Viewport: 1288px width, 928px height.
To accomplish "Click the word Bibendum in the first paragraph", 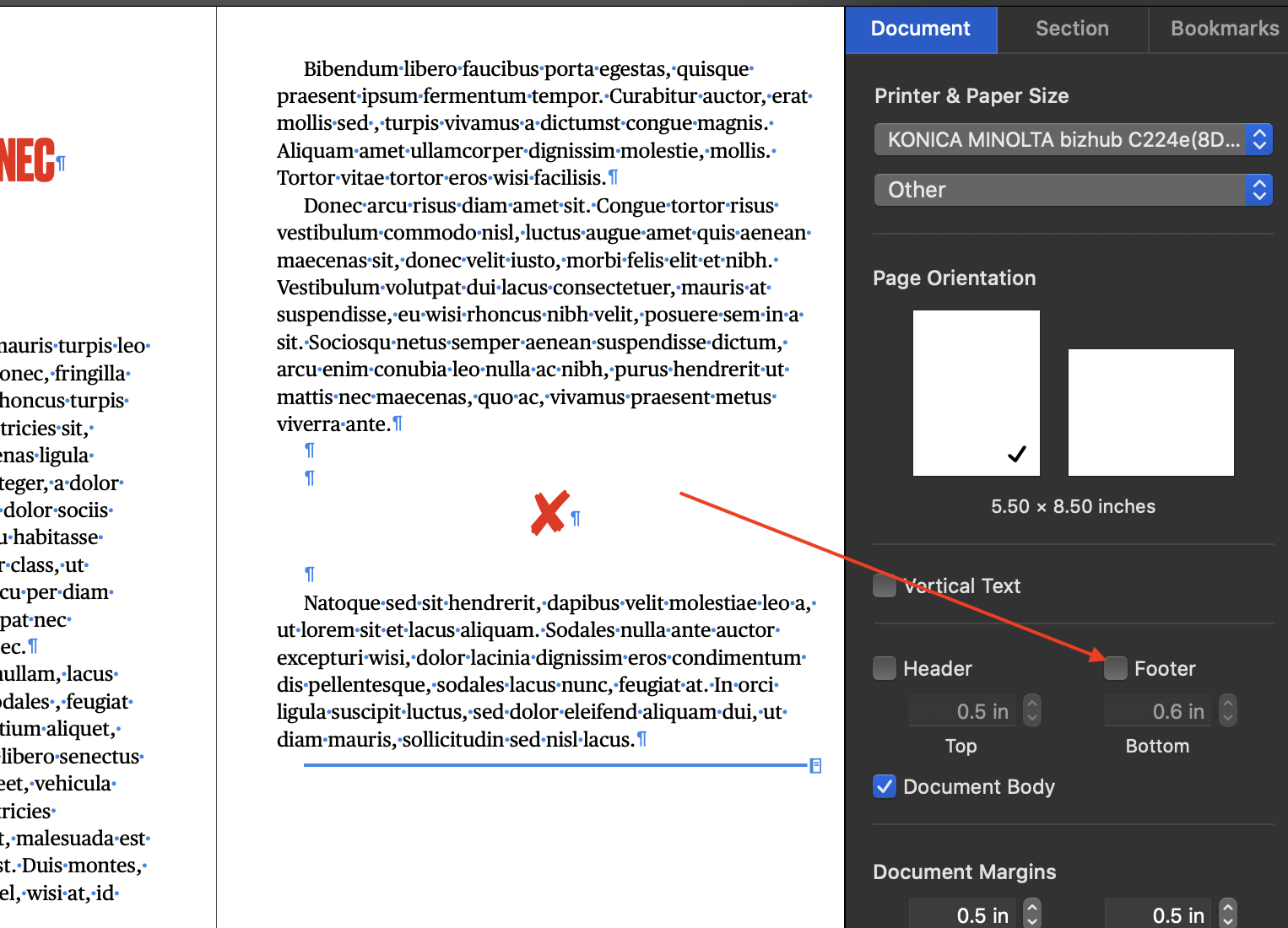I will pyautogui.click(x=350, y=68).
